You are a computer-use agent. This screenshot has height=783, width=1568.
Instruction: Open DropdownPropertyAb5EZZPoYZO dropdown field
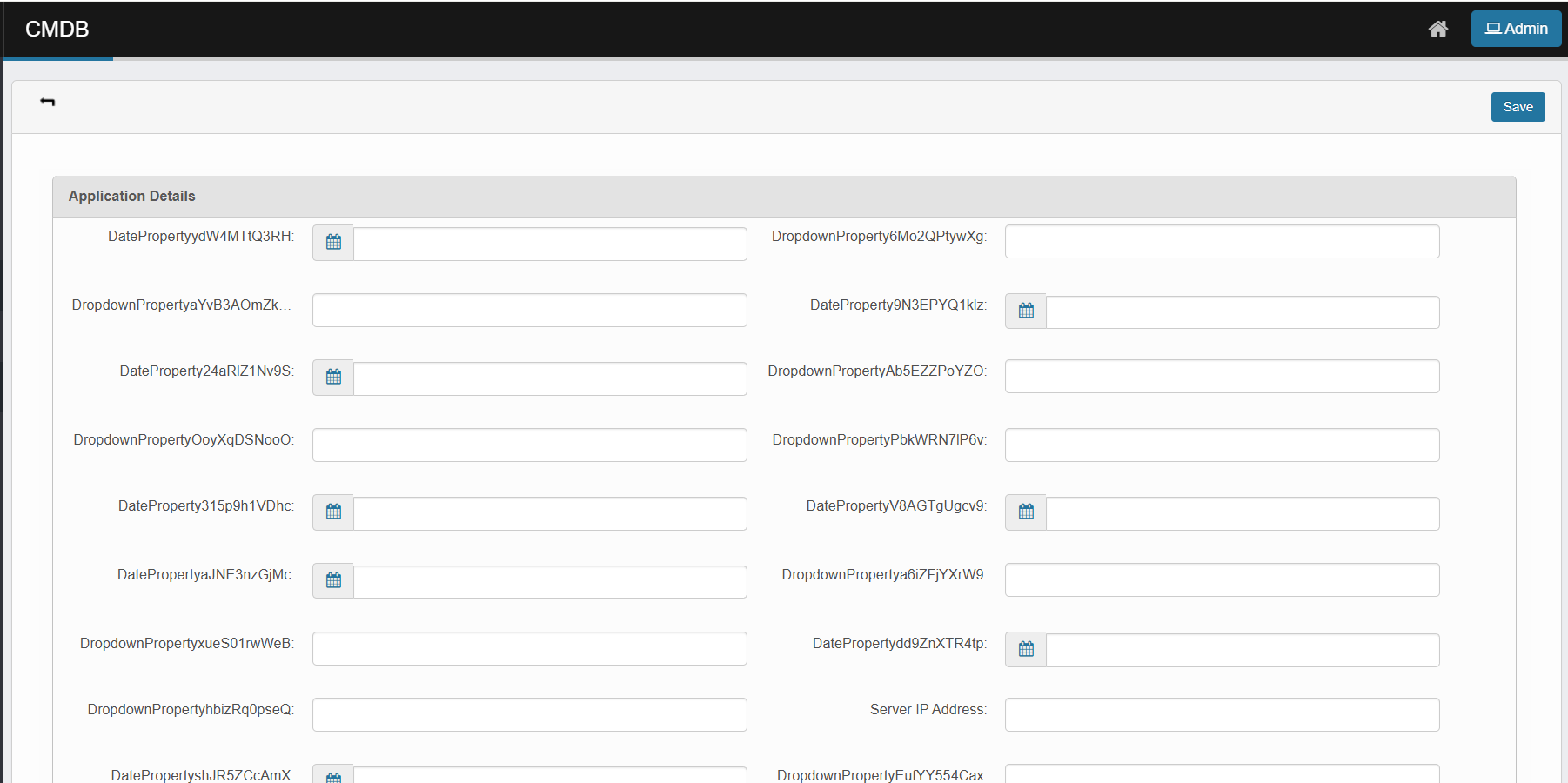[x=1222, y=377]
